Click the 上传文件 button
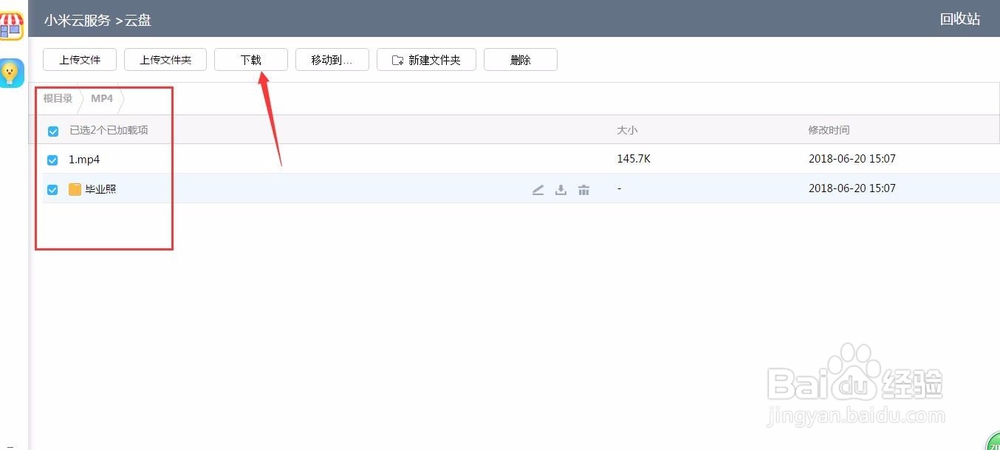Image resolution: width=1000 pixels, height=450 pixels. point(80,60)
